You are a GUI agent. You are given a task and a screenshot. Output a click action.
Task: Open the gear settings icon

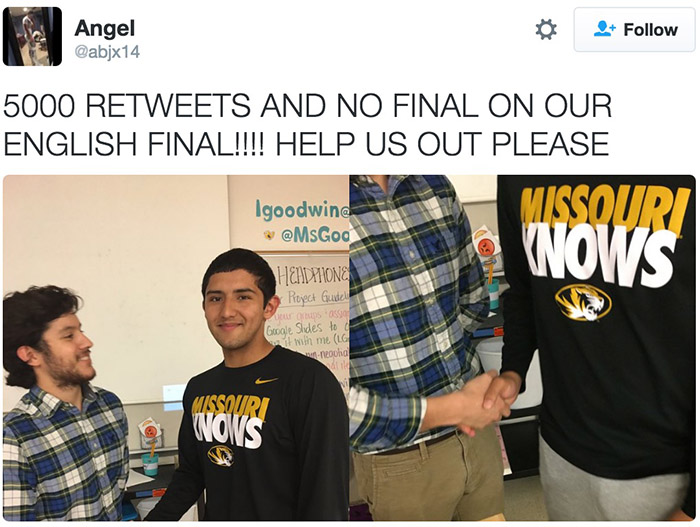click(x=546, y=30)
